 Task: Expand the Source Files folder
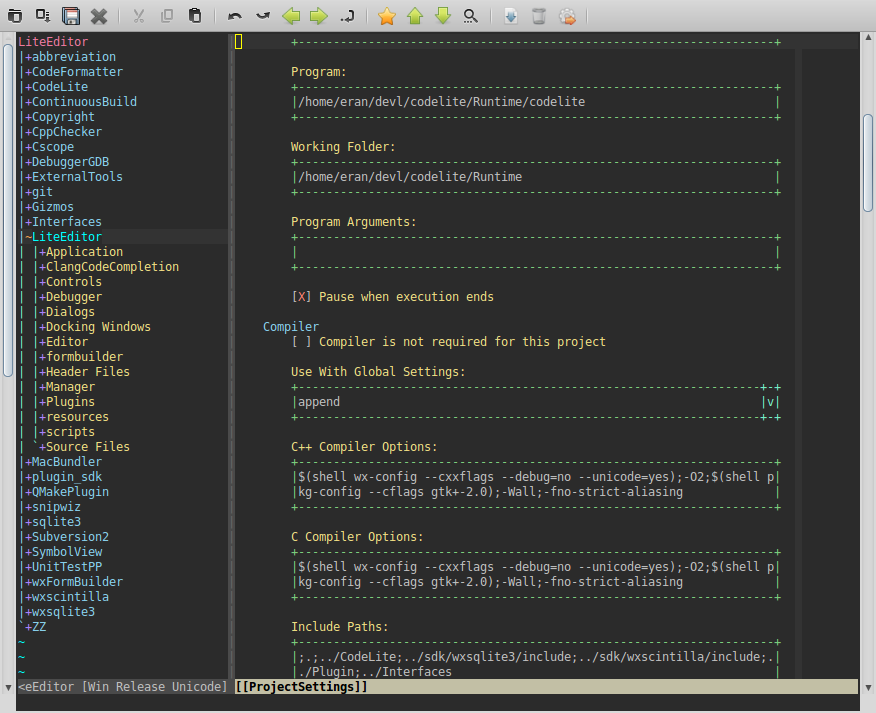pos(42,447)
